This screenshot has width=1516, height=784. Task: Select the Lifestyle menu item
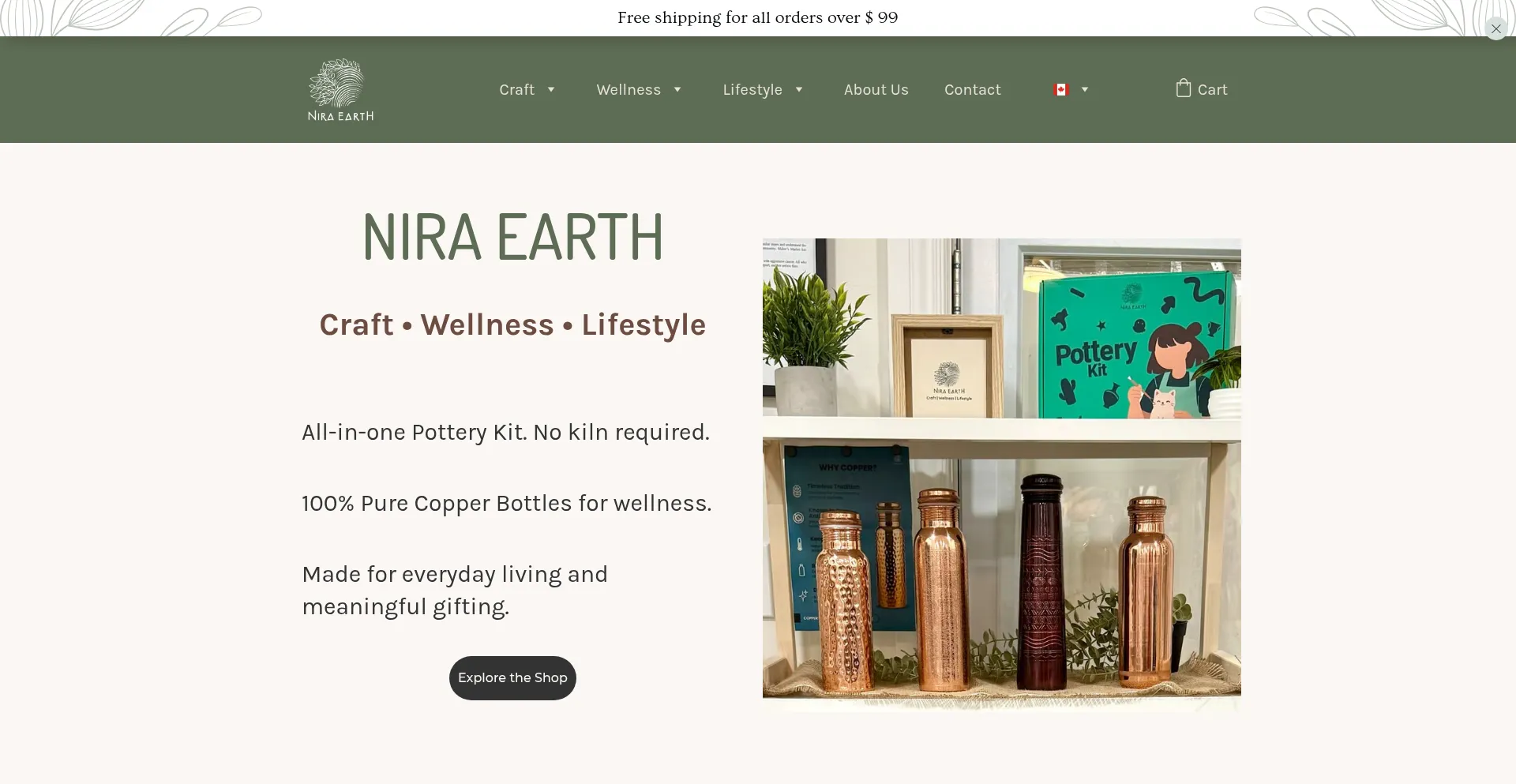pyautogui.click(x=752, y=90)
